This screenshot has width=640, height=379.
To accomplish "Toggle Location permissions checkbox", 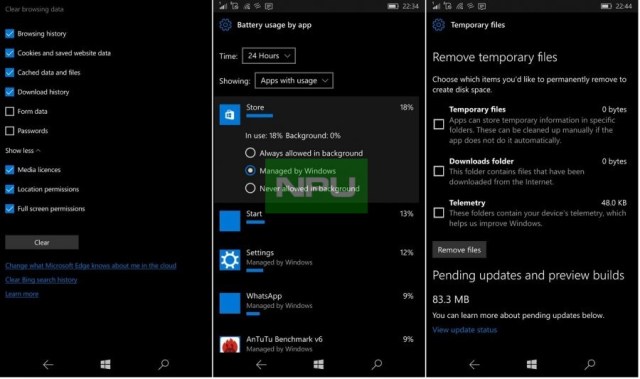I will click(x=10, y=189).
